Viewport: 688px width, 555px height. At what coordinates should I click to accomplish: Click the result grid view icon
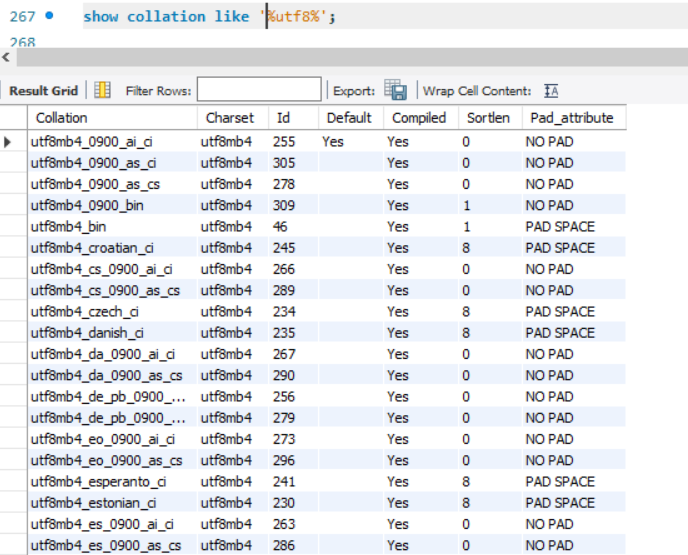point(102,90)
